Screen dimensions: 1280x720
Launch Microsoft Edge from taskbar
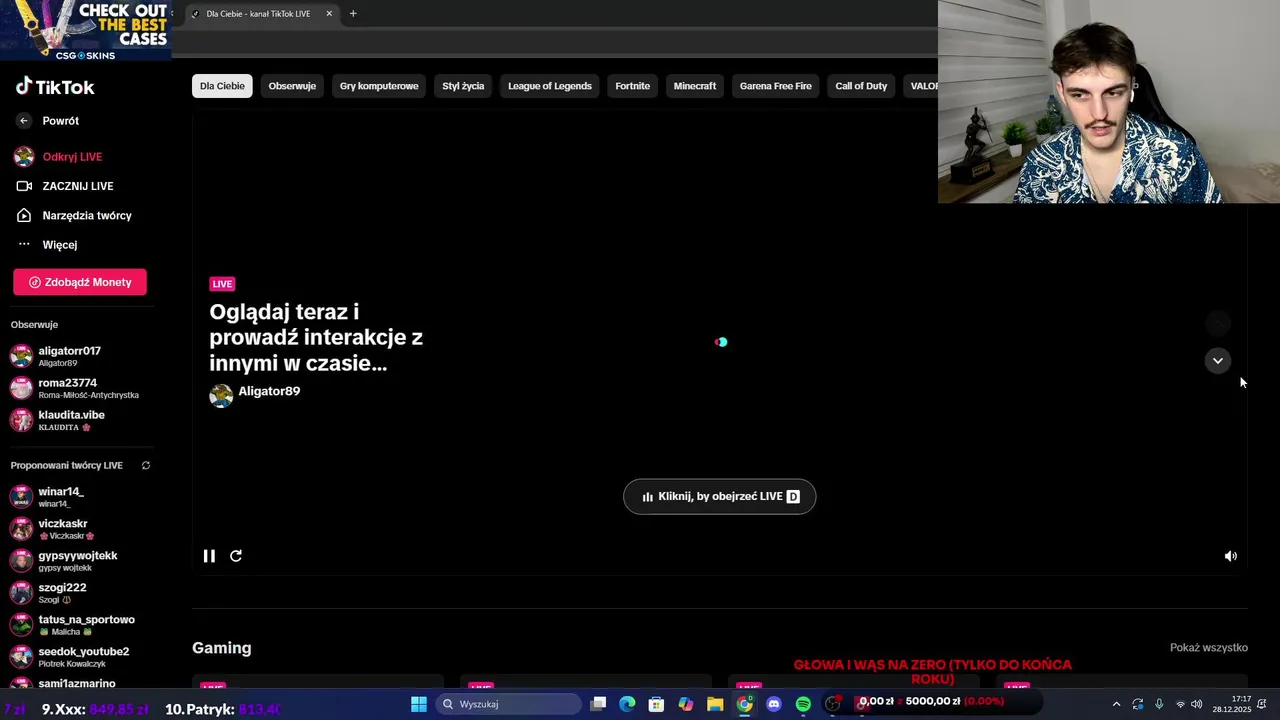[x=627, y=704]
